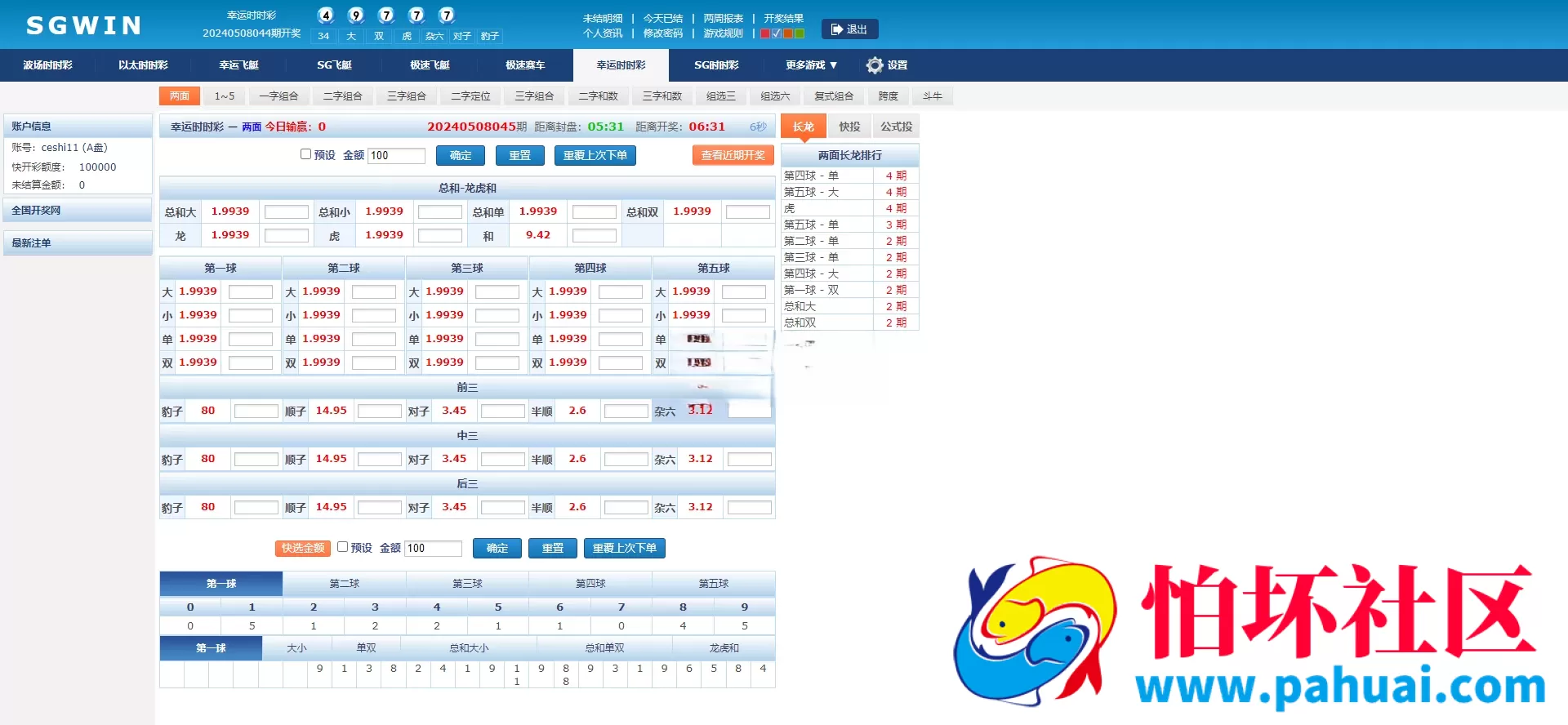Focus the 和 9.42 bet amount field
The width and height of the screenshot is (1568, 725).
pos(595,235)
